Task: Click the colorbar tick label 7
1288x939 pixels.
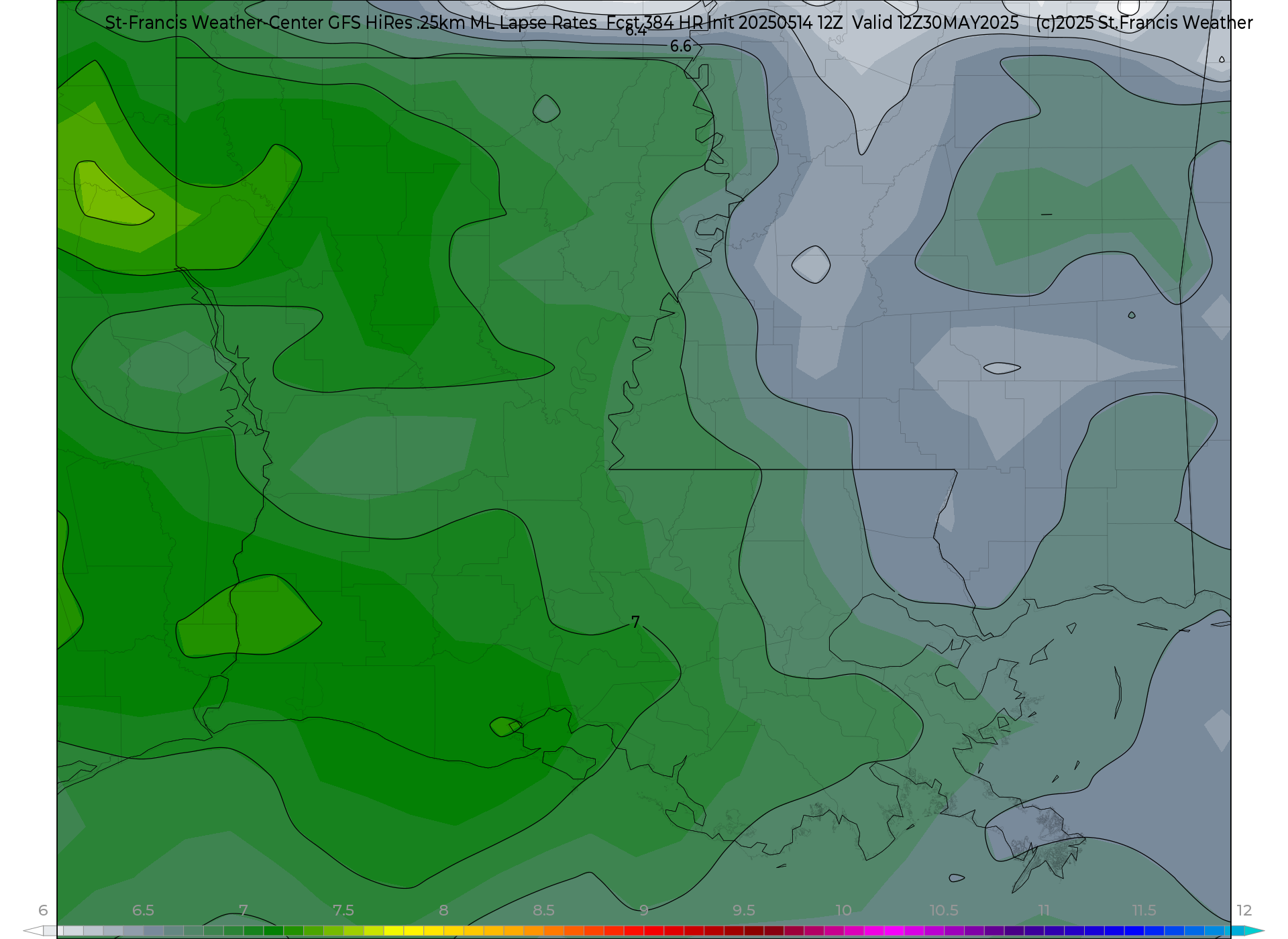Action: pos(243,910)
